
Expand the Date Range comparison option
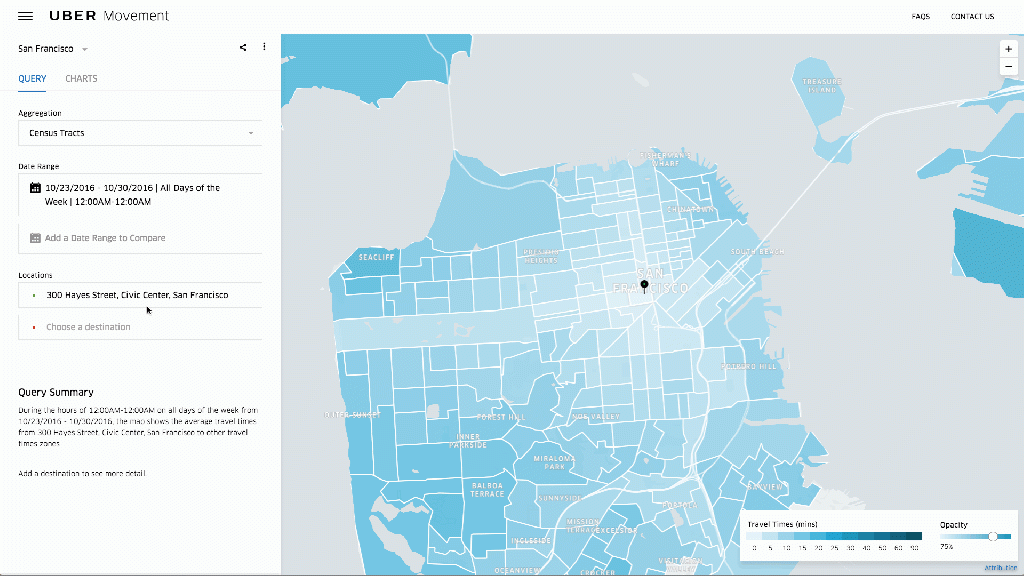click(x=140, y=238)
